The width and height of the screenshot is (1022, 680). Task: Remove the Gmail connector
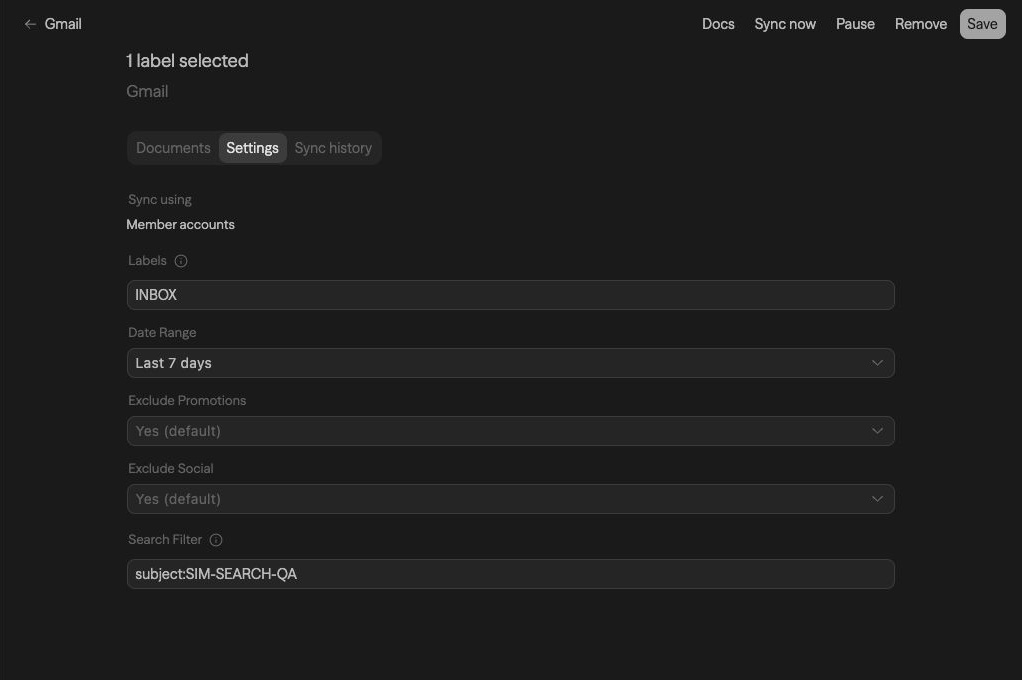click(920, 24)
